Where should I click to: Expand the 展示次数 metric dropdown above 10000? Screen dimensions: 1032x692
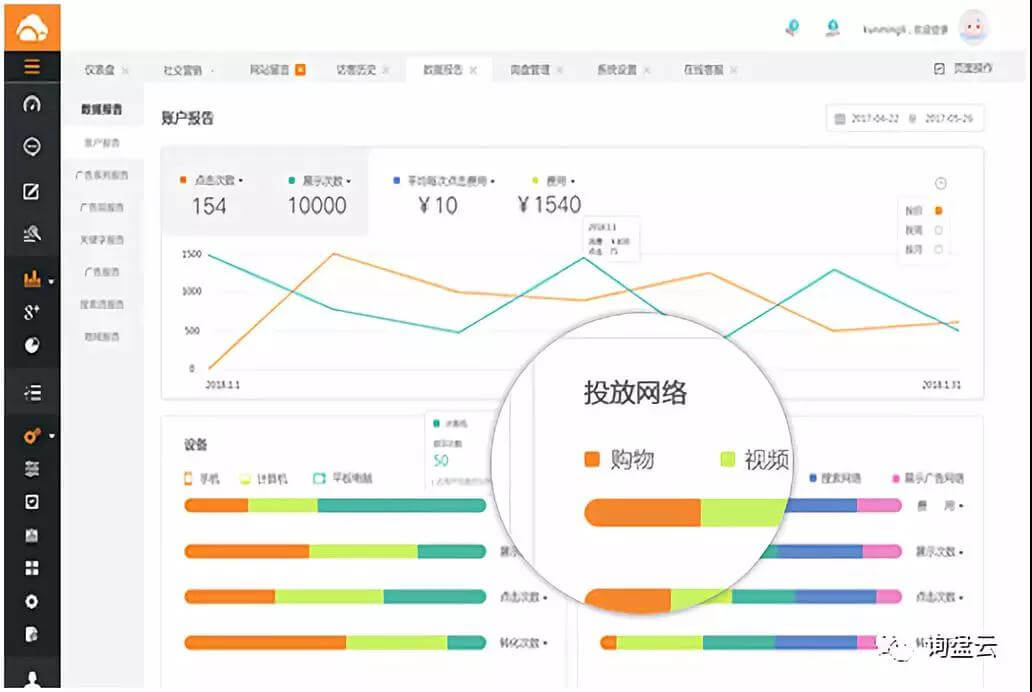click(349, 180)
